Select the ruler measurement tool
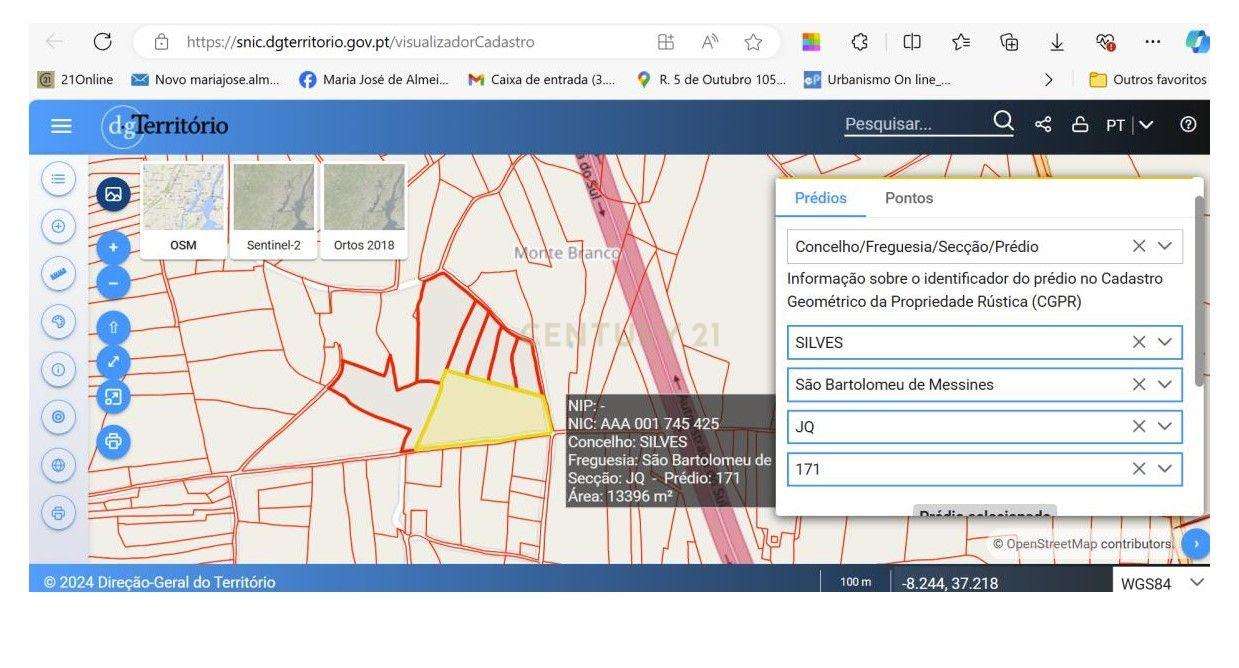The height and width of the screenshot is (668, 1239). coord(58,274)
